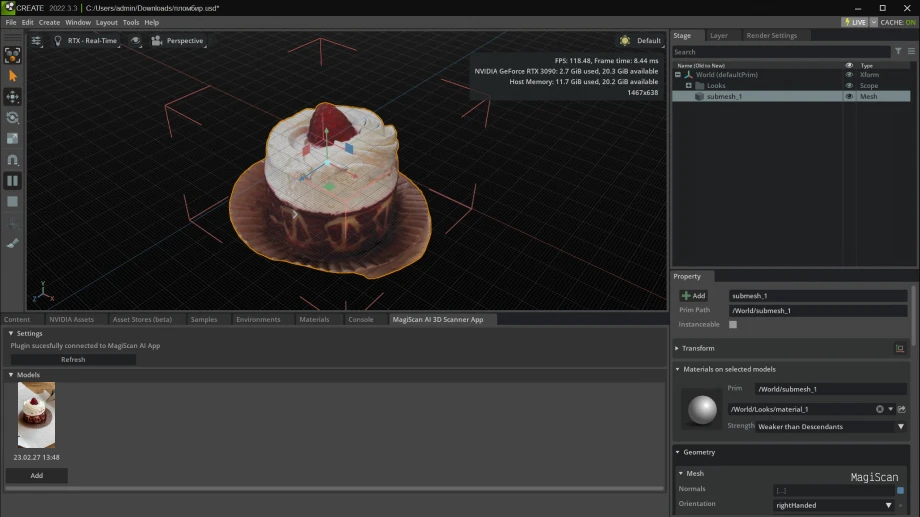Click the Add button under Models
This screenshot has width=920, height=517.
click(x=36, y=475)
